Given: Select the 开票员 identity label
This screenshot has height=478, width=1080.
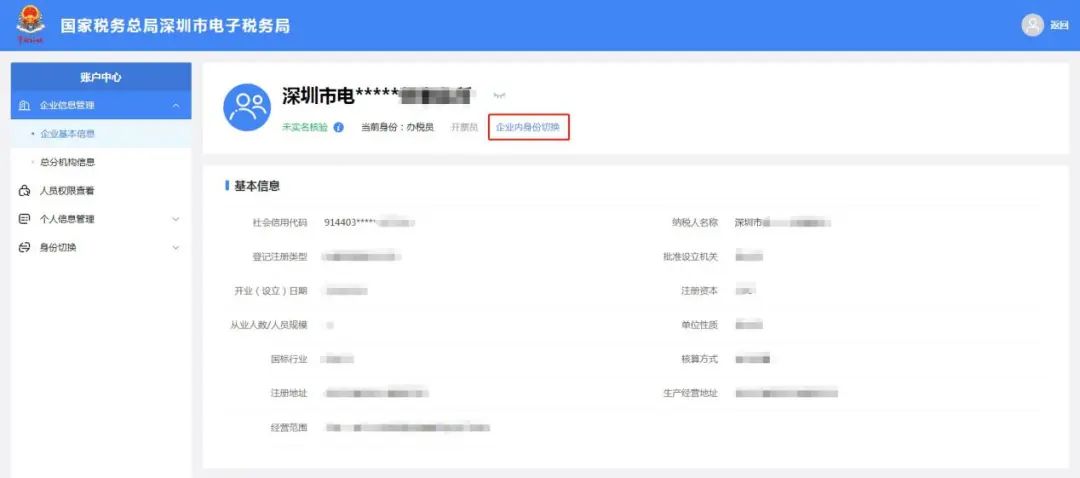Looking at the screenshot, I should click(464, 128).
